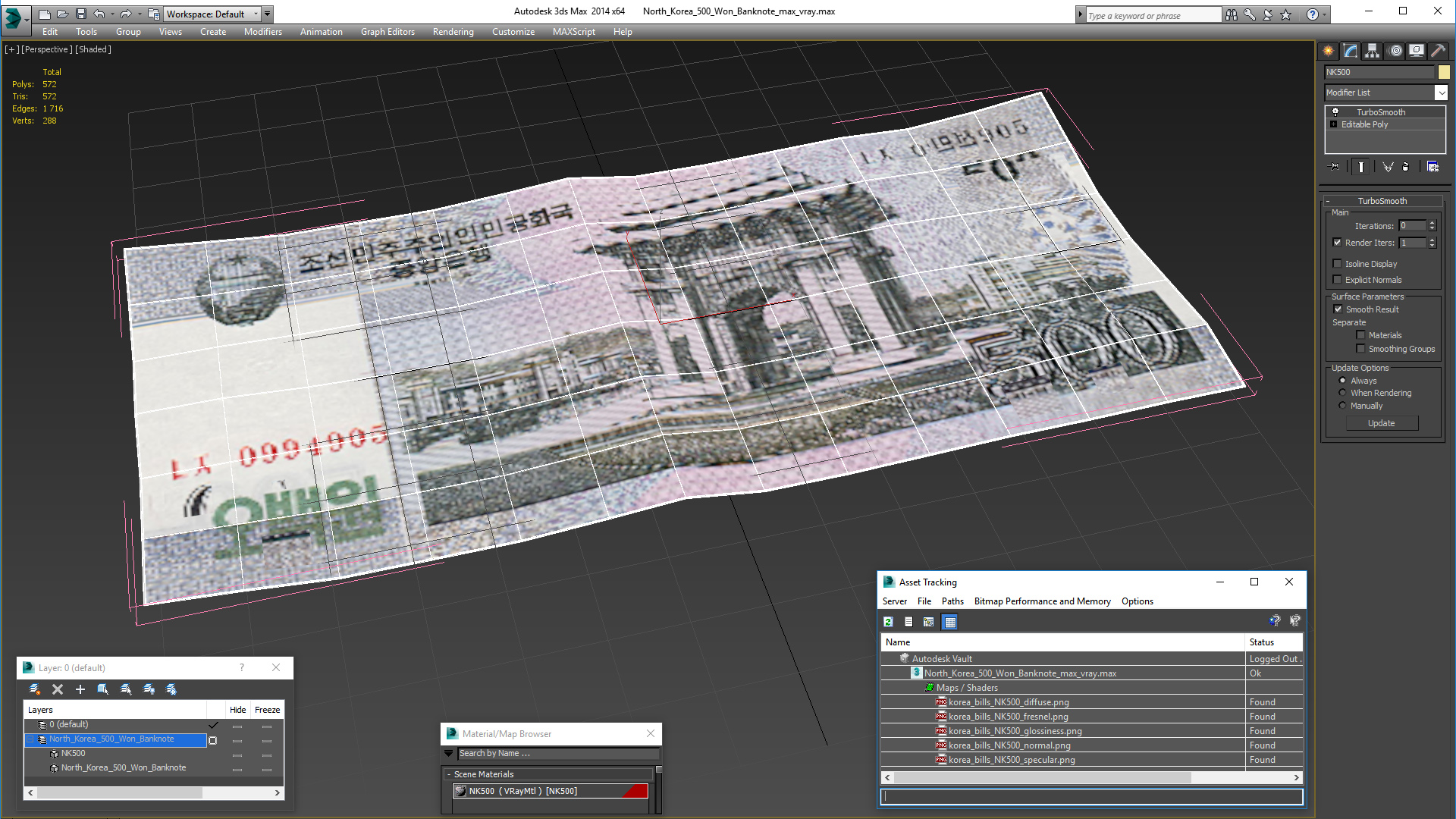Image resolution: width=1456 pixels, height=819 pixels.
Task: Open the Rendering menu
Action: coord(453,32)
